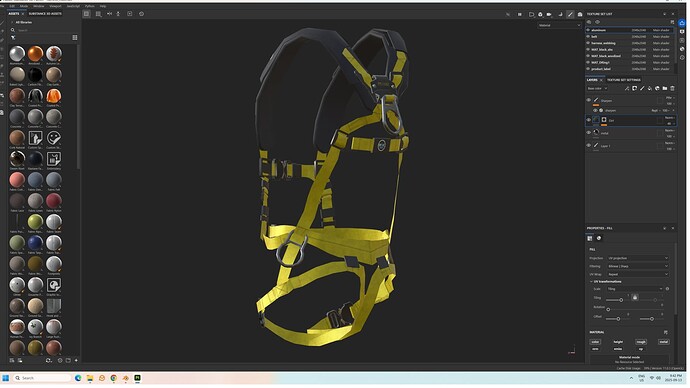
Task: Click the tiling lock icon in UV transformations
Action: (635, 298)
